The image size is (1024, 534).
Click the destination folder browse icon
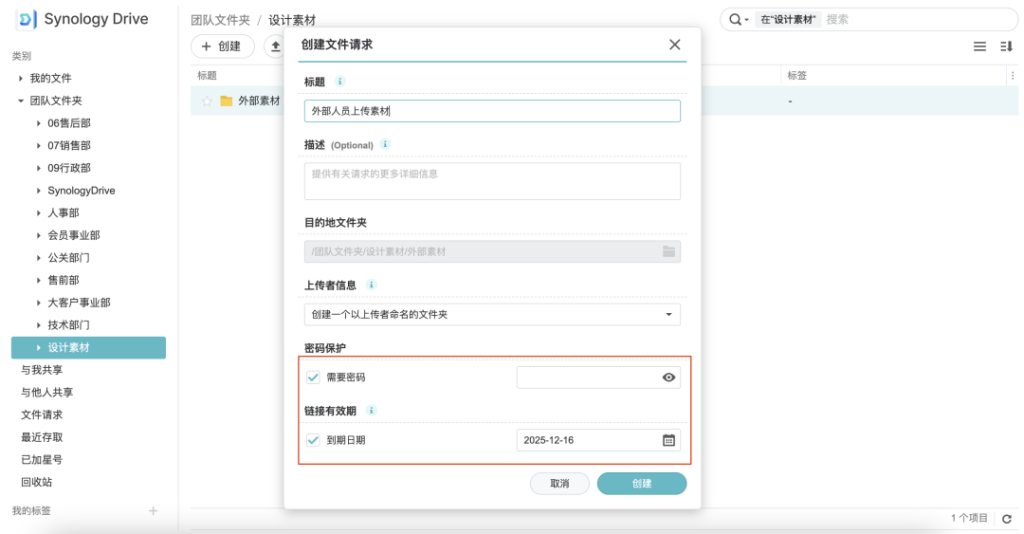pos(669,251)
